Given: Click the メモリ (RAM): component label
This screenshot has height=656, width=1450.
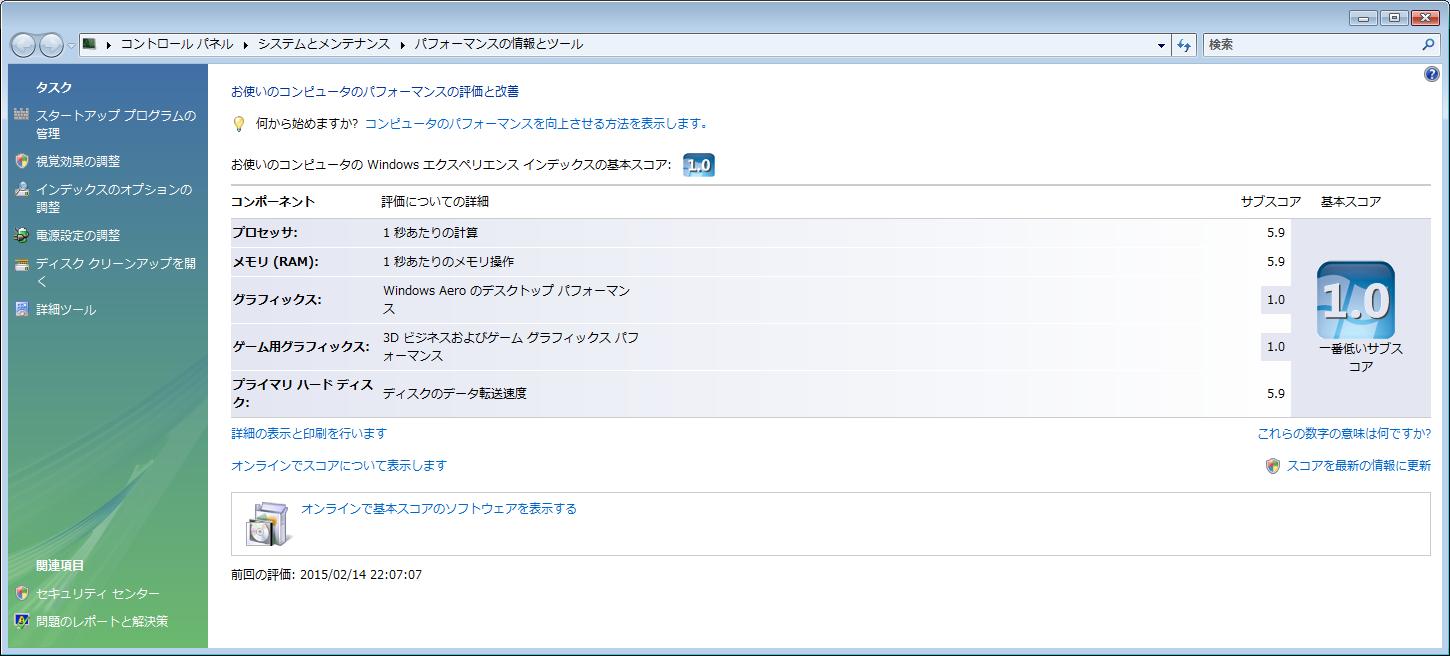Looking at the screenshot, I should click(x=275, y=262).
